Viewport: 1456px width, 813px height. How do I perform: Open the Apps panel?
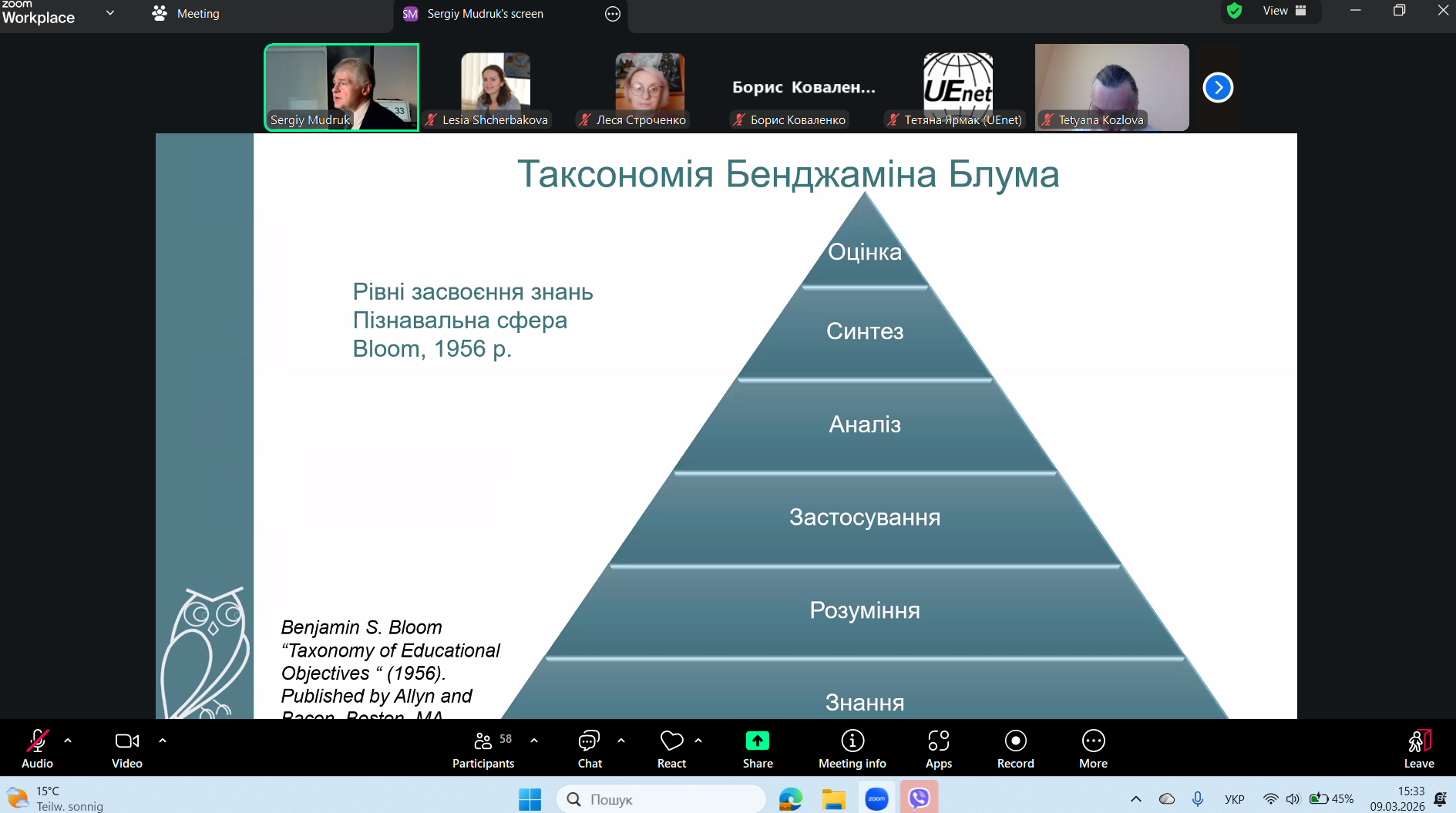click(x=939, y=749)
